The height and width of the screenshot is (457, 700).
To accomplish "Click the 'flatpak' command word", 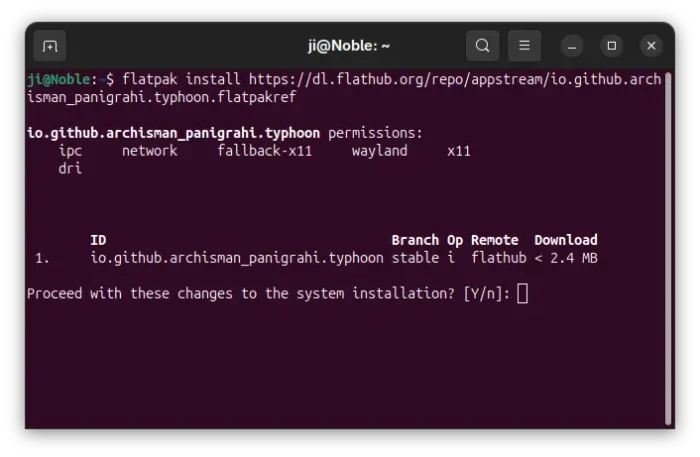I will point(150,79).
